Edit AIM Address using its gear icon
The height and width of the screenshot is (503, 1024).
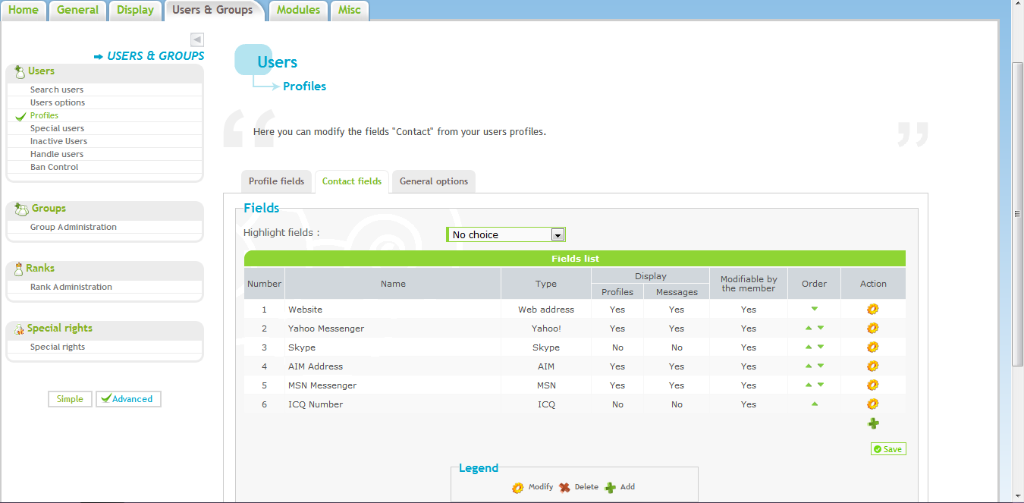872,366
